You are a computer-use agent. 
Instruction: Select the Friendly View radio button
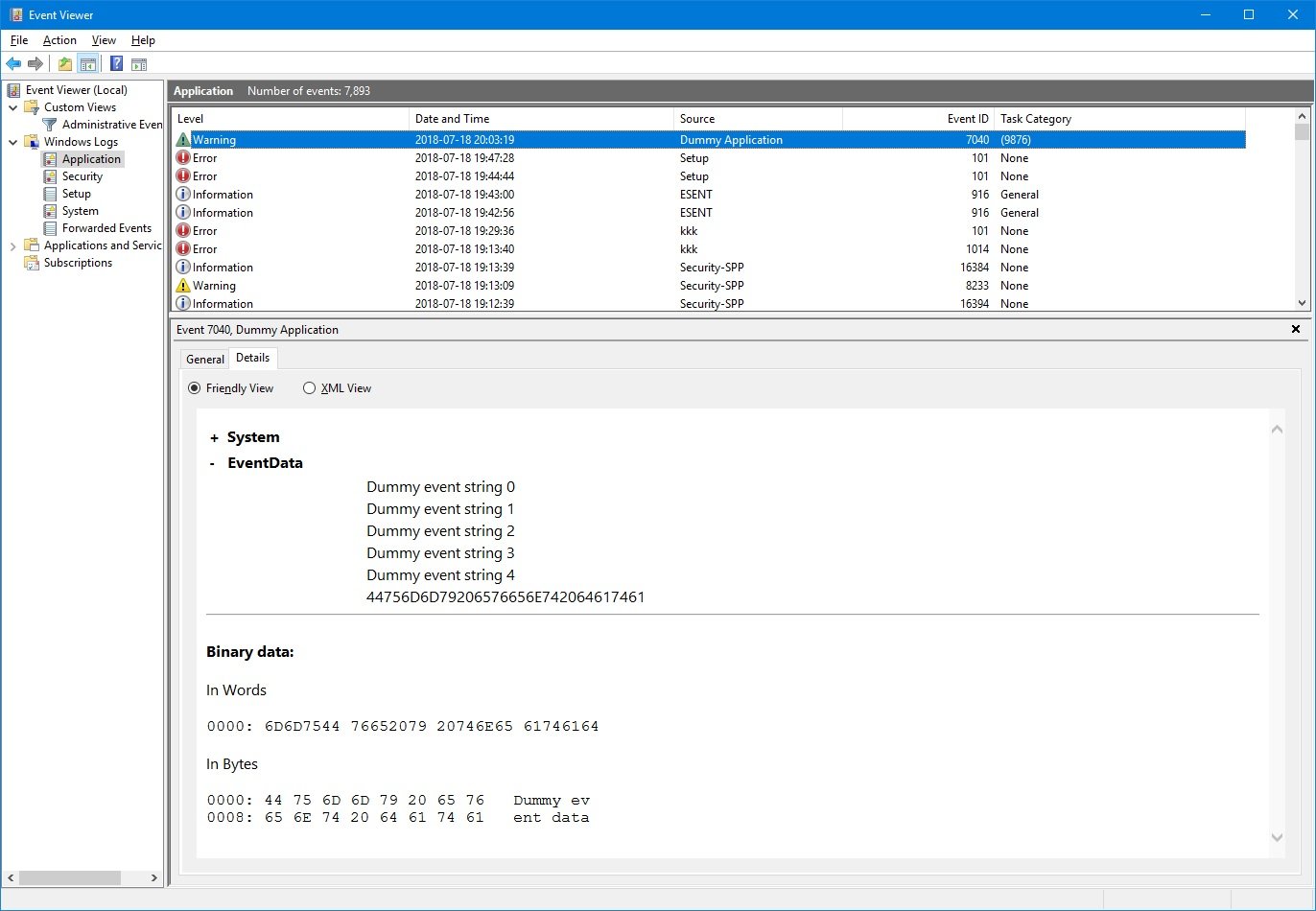tap(195, 388)
